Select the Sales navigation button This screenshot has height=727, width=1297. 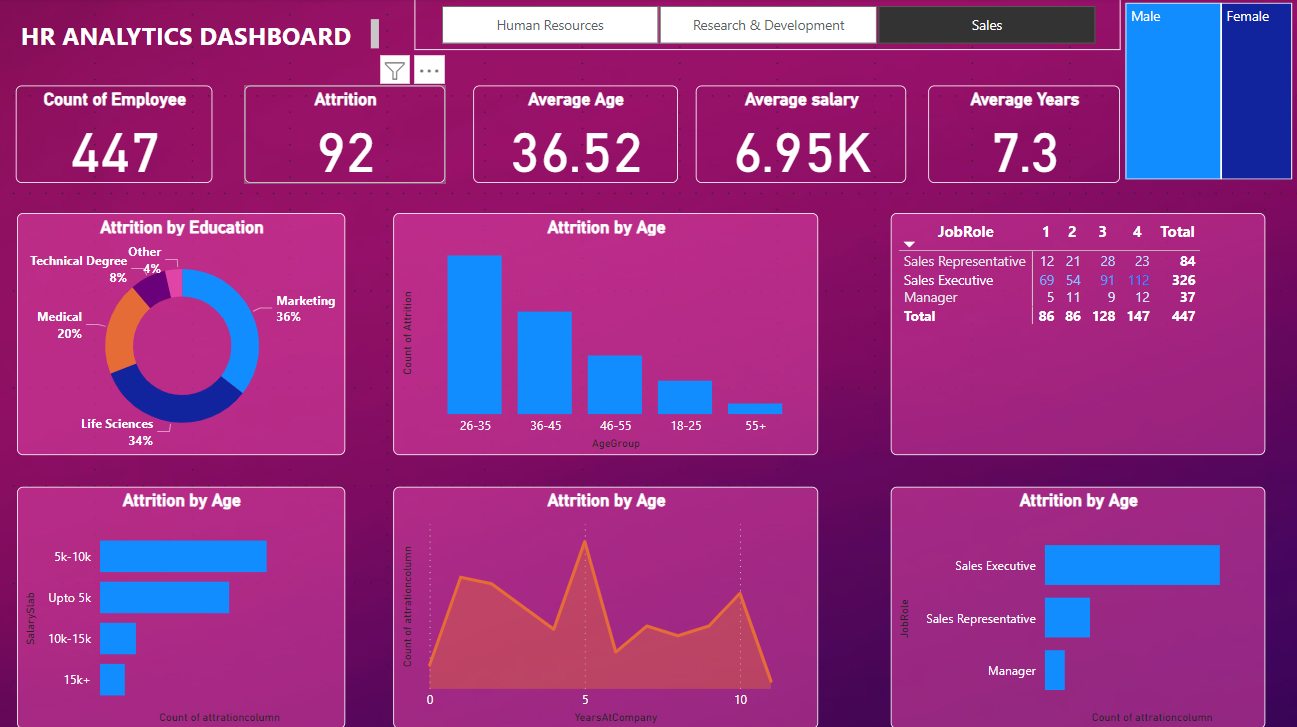[x=985, y=24]
